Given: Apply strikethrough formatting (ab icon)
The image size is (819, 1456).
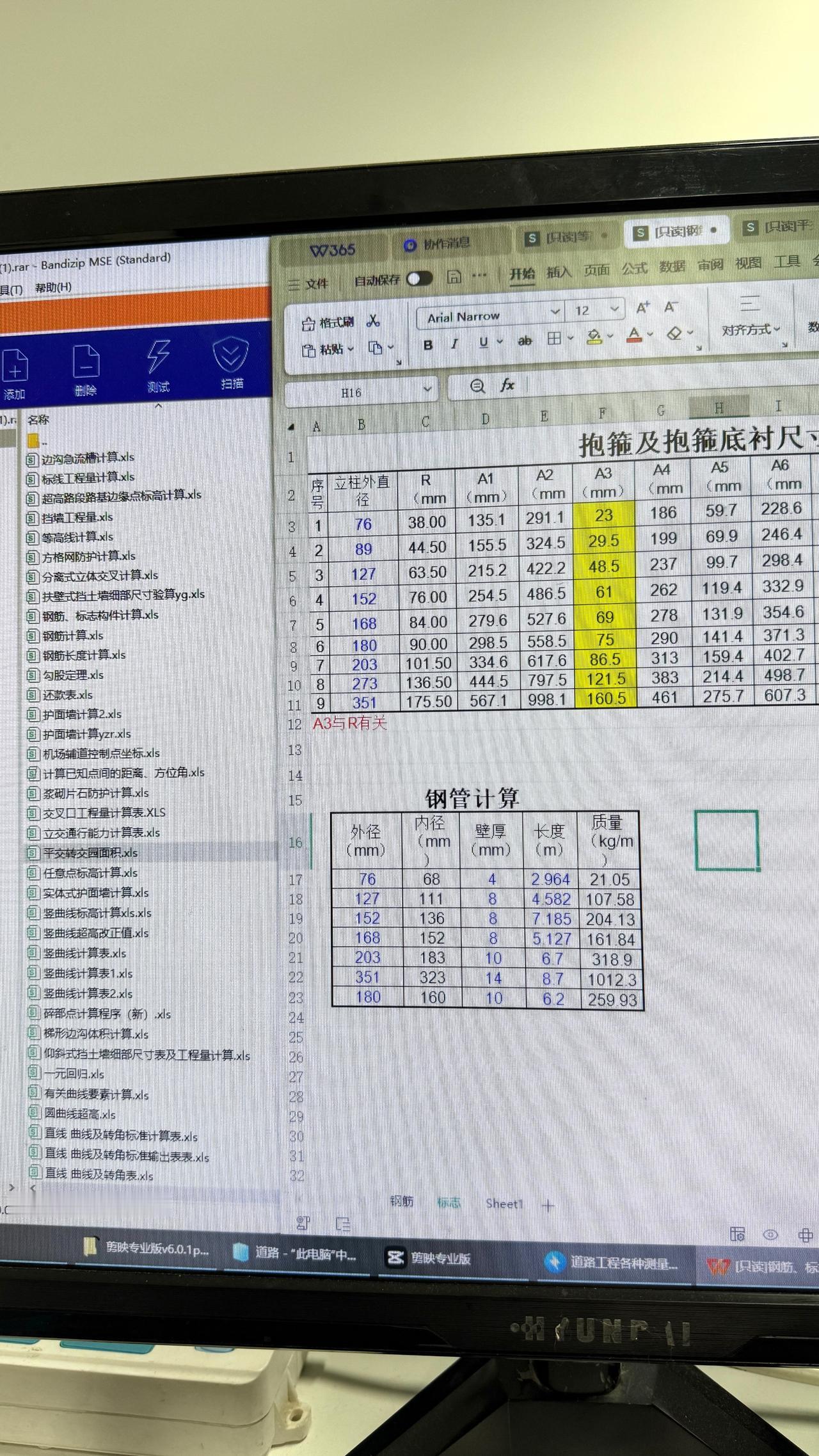Looking at the screenshot, I should [525, 341].
